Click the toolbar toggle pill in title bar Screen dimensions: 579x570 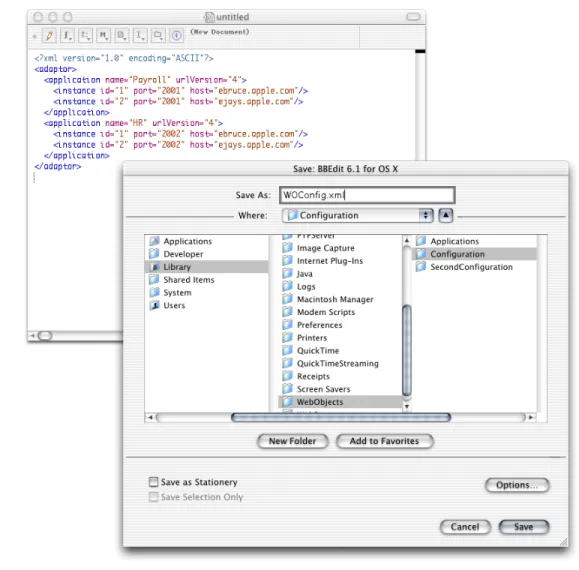pos(413,17)
